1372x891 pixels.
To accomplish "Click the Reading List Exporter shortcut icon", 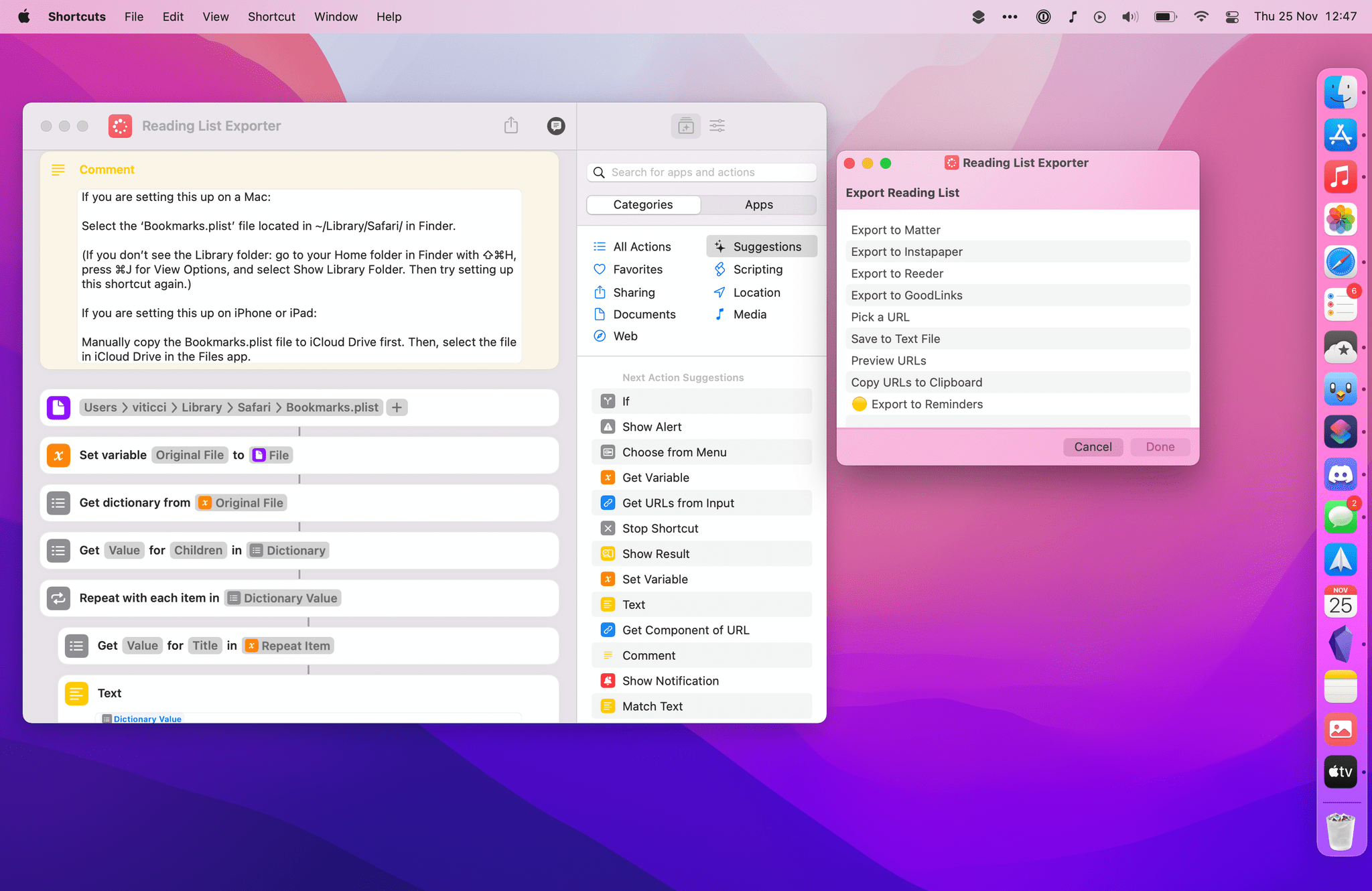I will [x=120, y=126].
